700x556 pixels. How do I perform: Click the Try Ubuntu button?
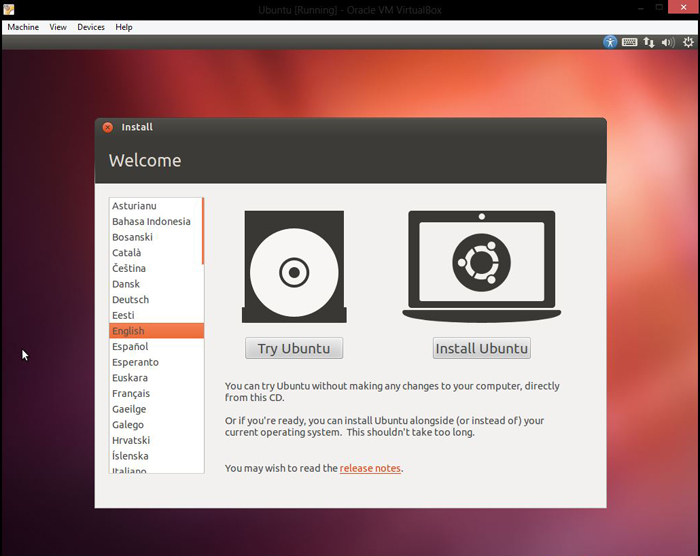[x=294, y=348]
